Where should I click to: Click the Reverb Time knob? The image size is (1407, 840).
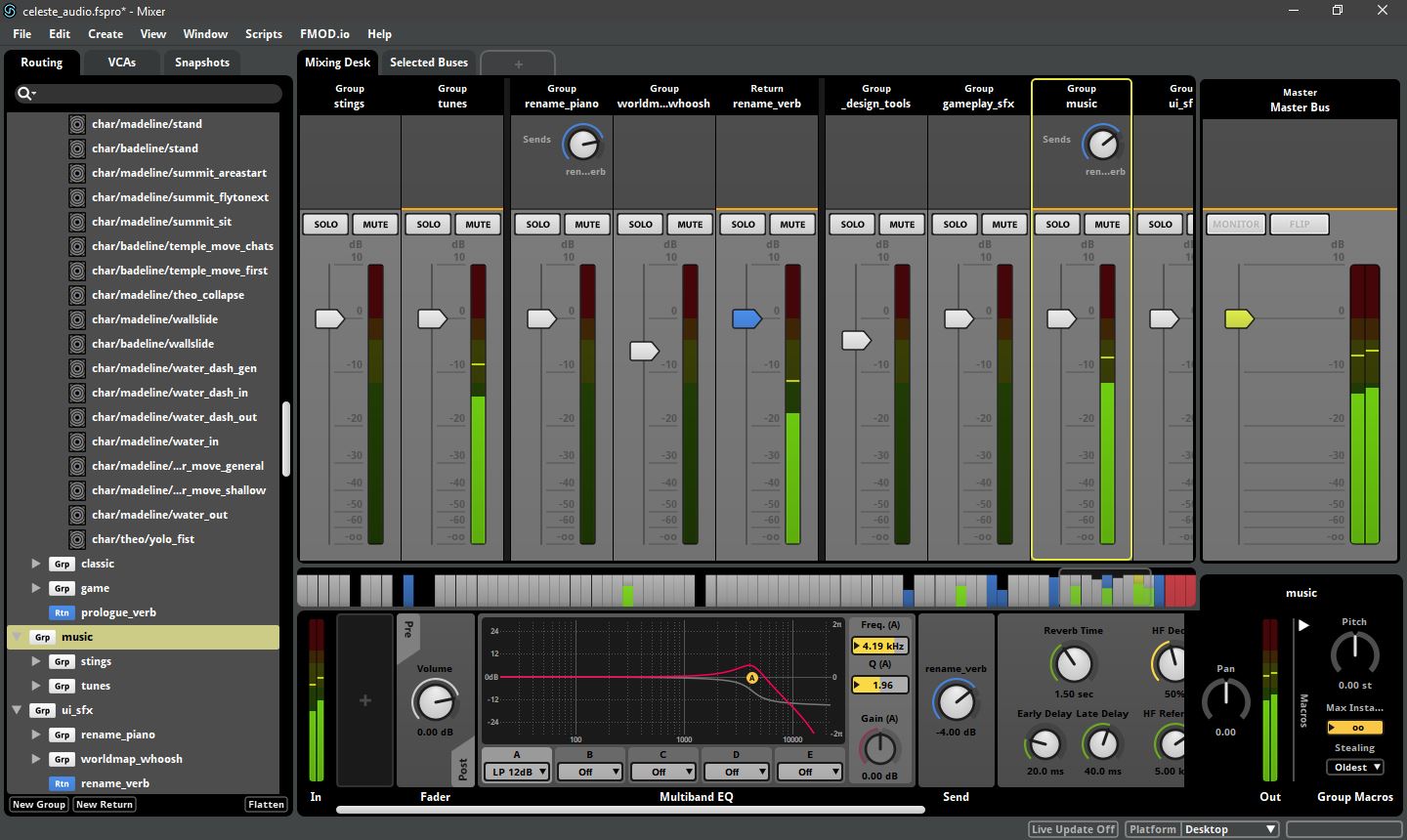click(1073, 665)
